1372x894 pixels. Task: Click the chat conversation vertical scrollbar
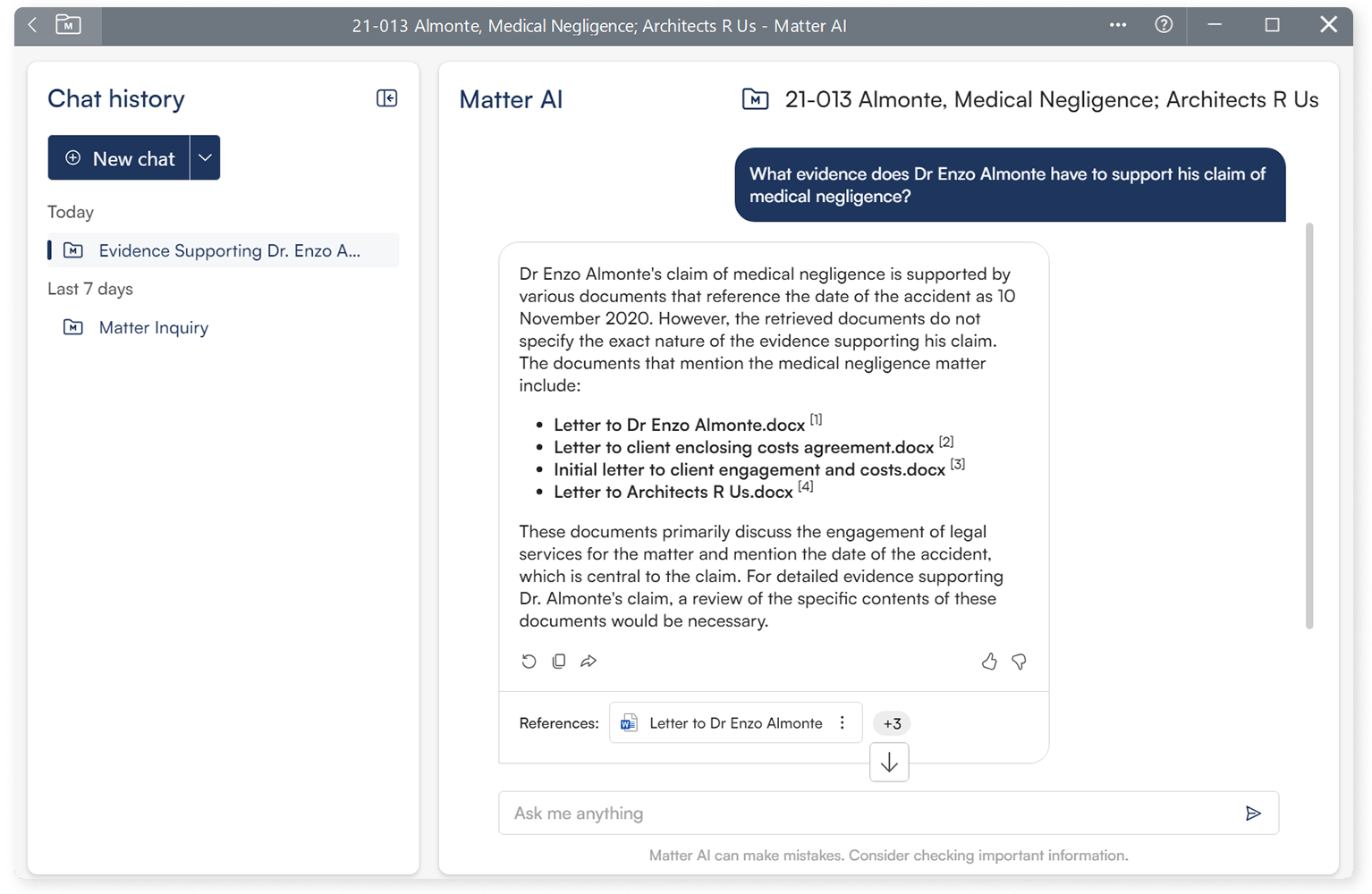[x=1308, y=425]
